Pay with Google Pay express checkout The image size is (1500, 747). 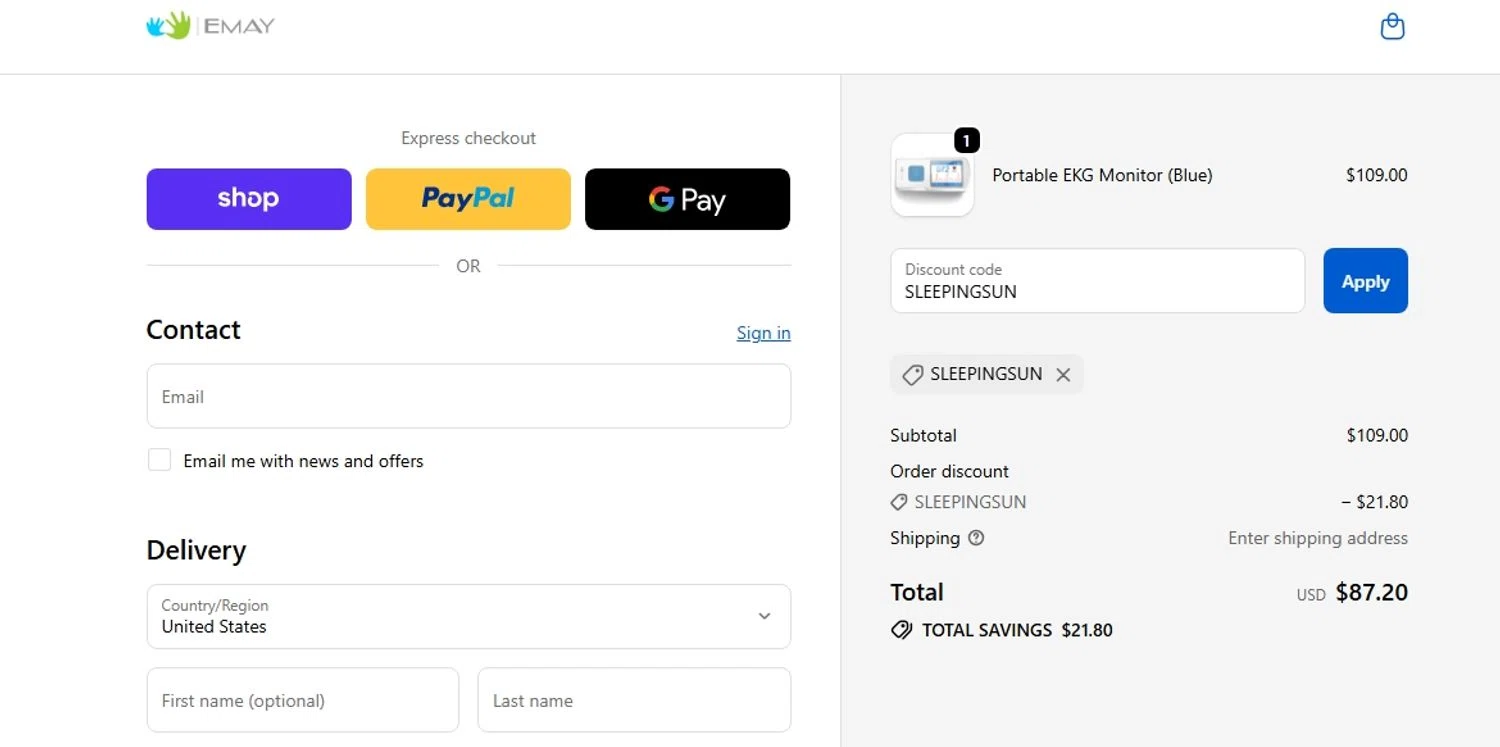click(687, 199)
